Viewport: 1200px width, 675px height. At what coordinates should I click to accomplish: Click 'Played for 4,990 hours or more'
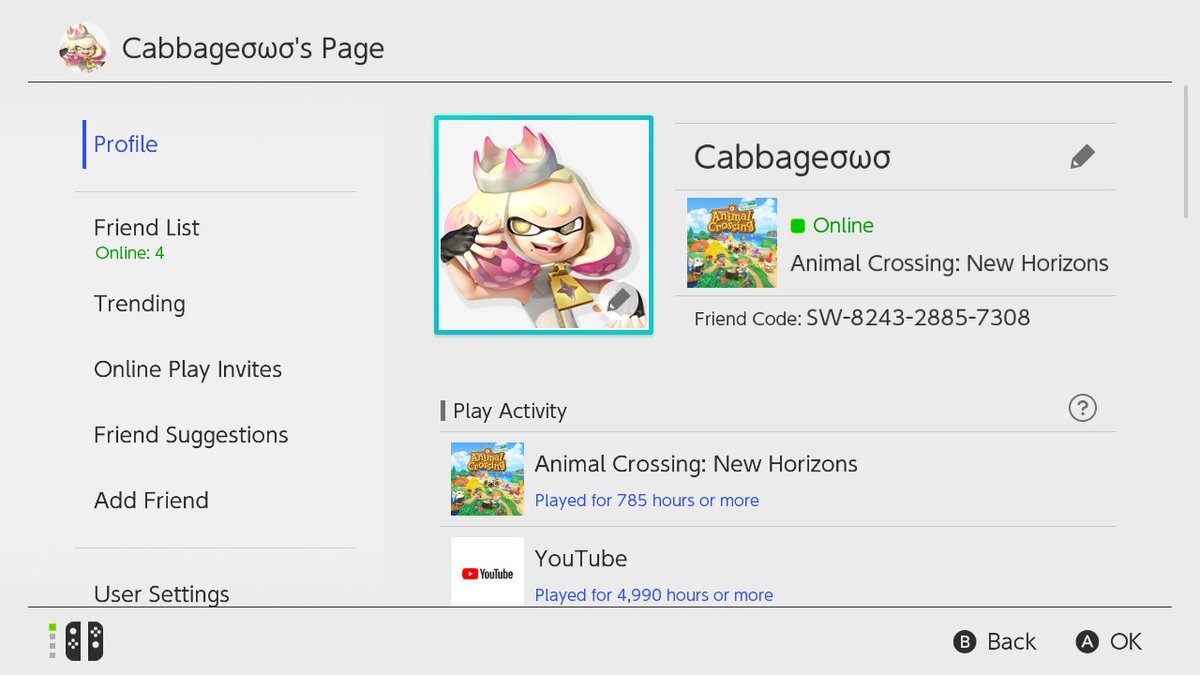coord(654,595)
